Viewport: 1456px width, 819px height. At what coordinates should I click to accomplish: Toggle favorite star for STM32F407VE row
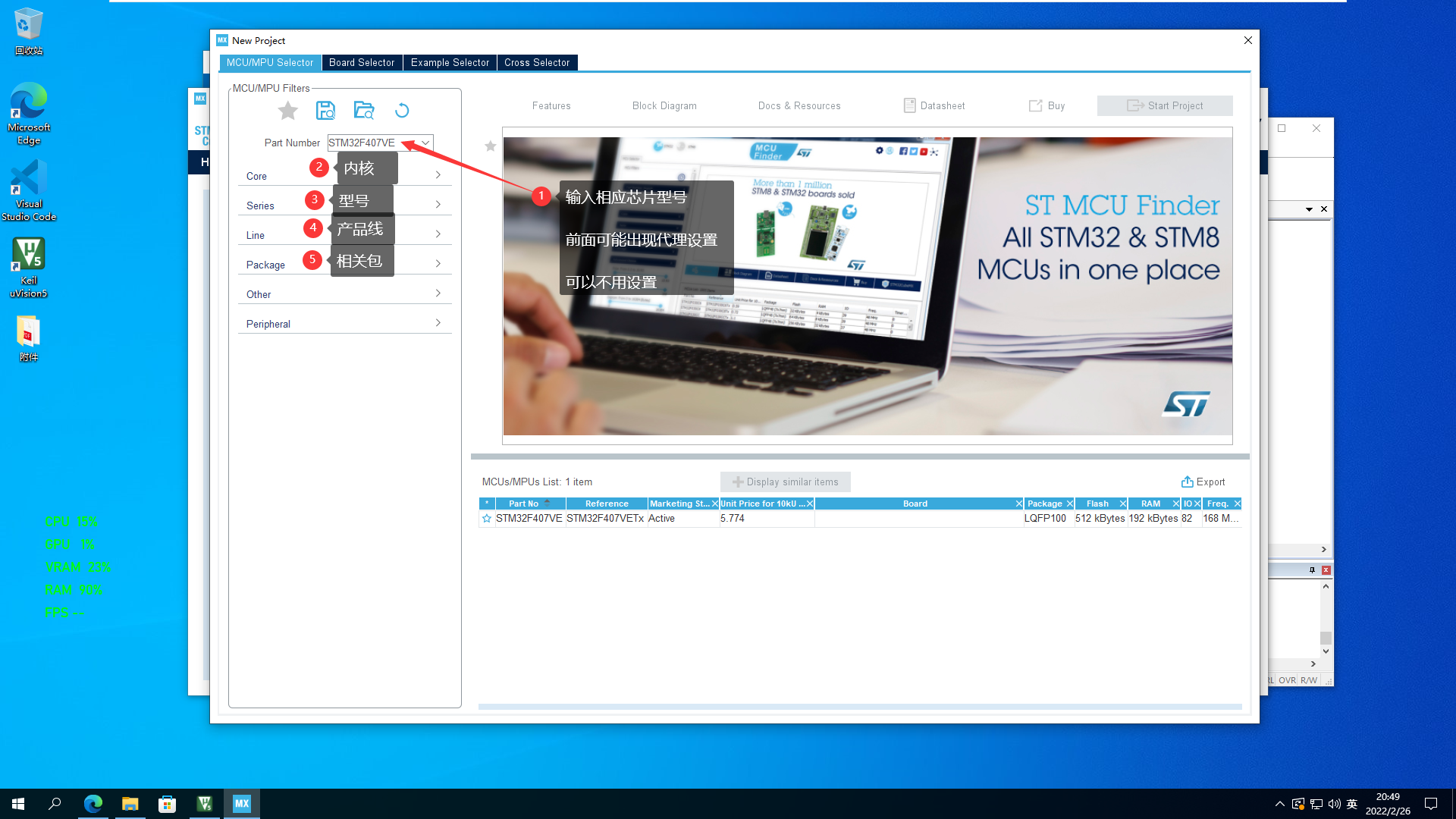(x=487, y=519)
